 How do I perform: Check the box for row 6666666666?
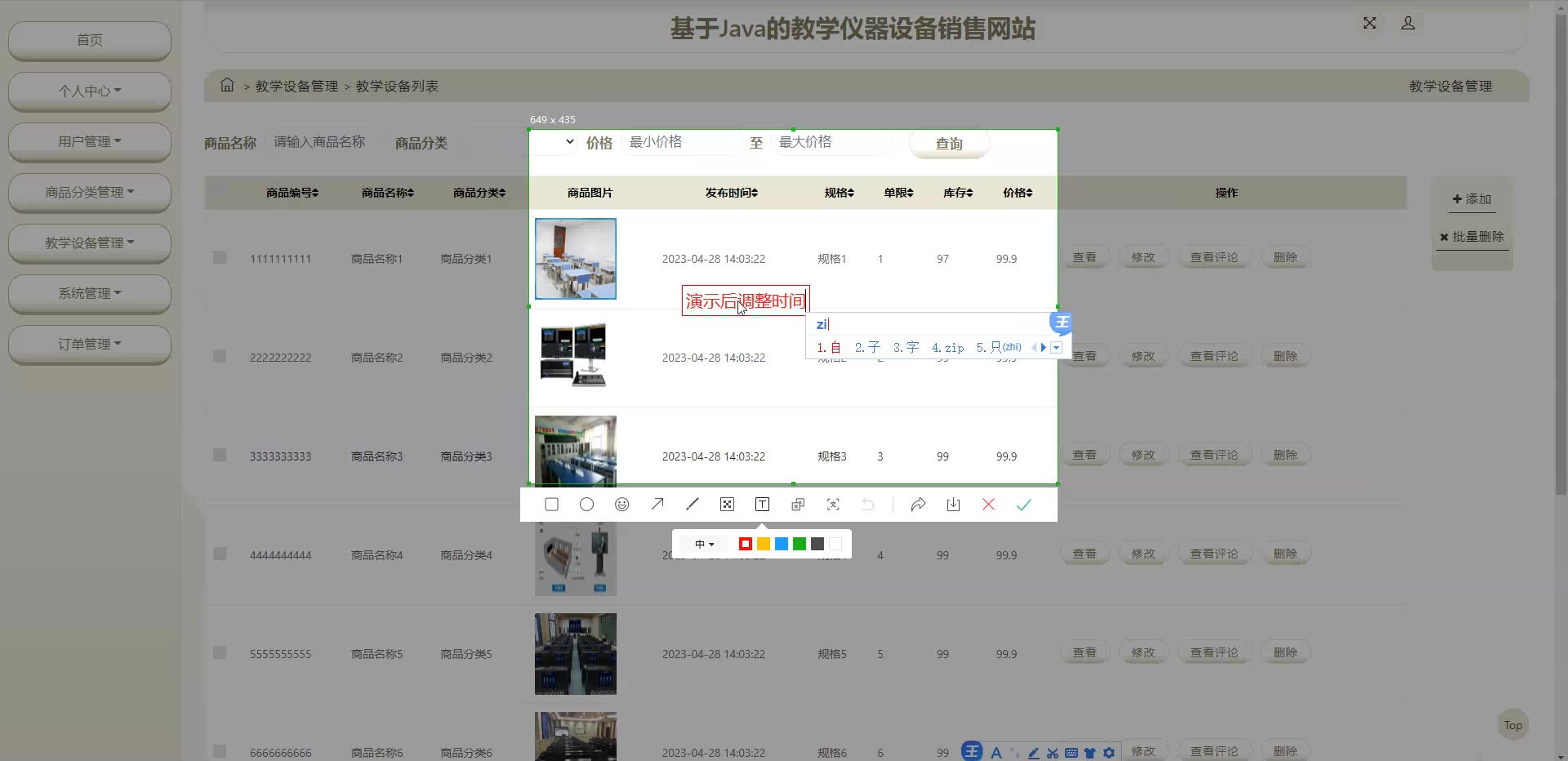click(220, 751)
